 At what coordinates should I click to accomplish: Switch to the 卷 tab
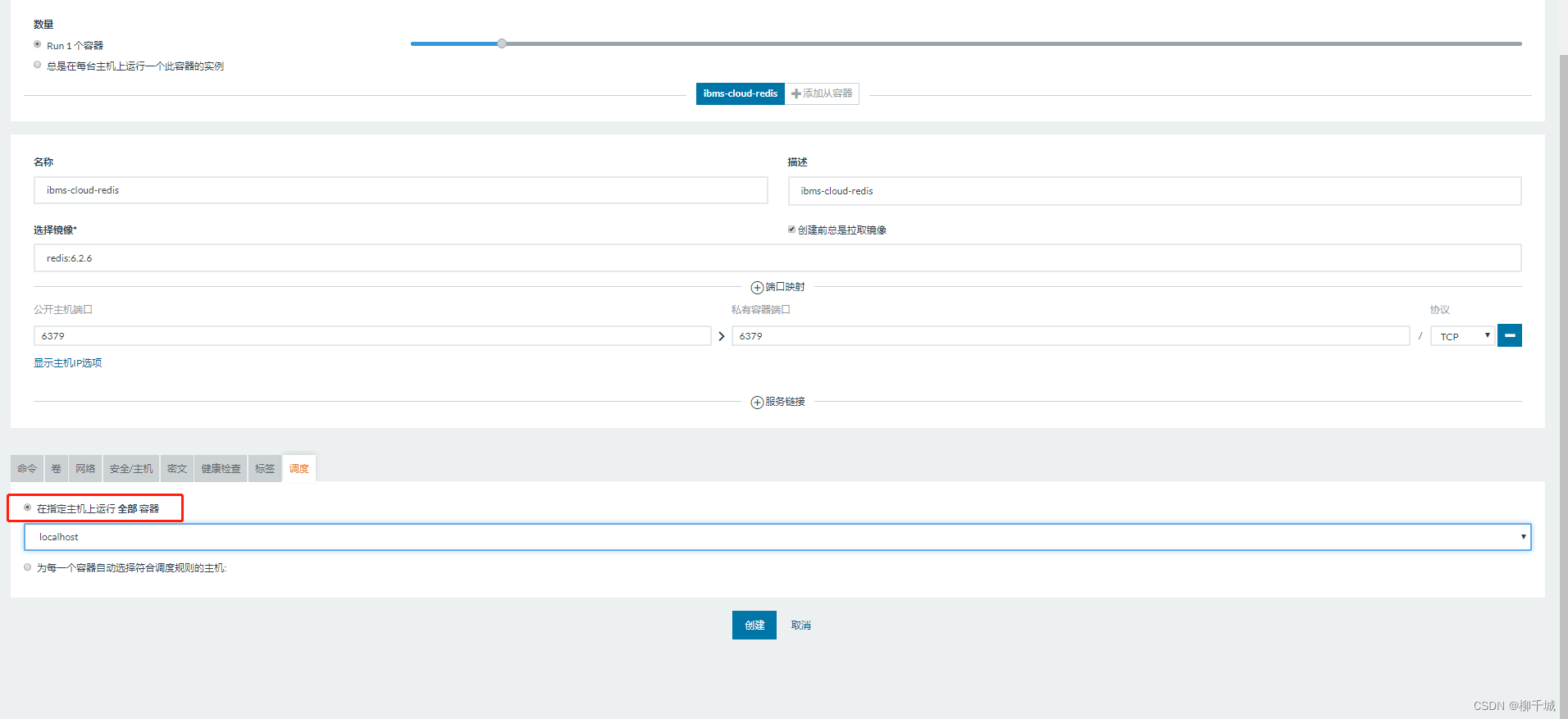tap(56, 469)
